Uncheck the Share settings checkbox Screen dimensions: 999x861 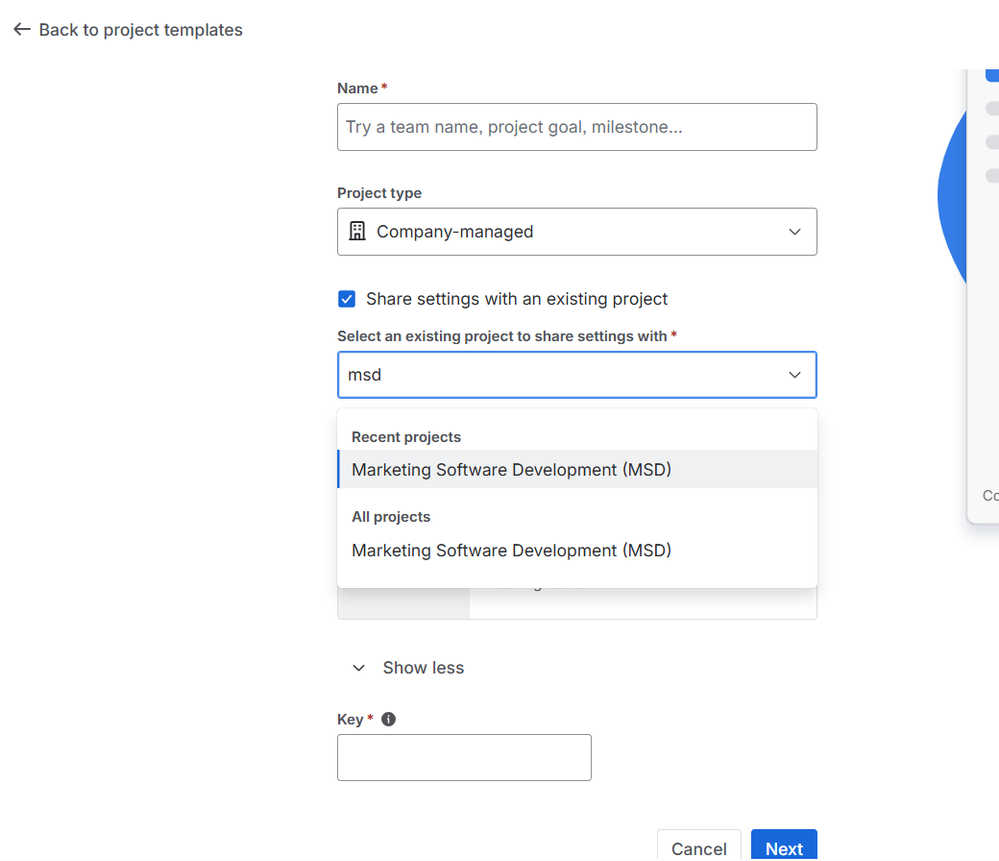pyautogui.click(x=347, y=299)
